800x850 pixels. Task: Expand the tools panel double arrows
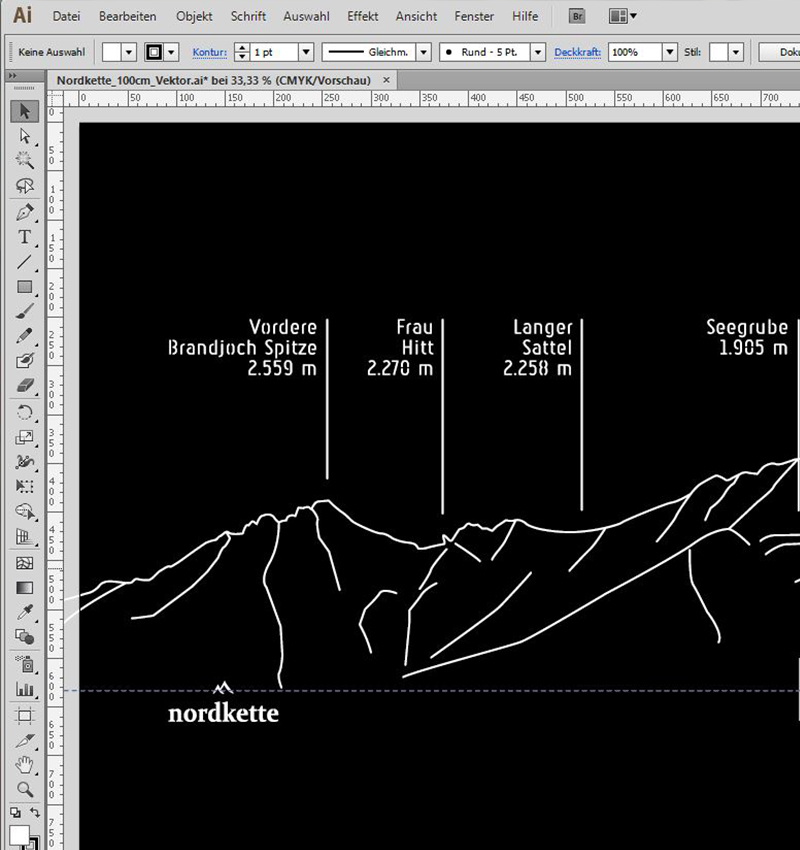click(x=12, y=76)
